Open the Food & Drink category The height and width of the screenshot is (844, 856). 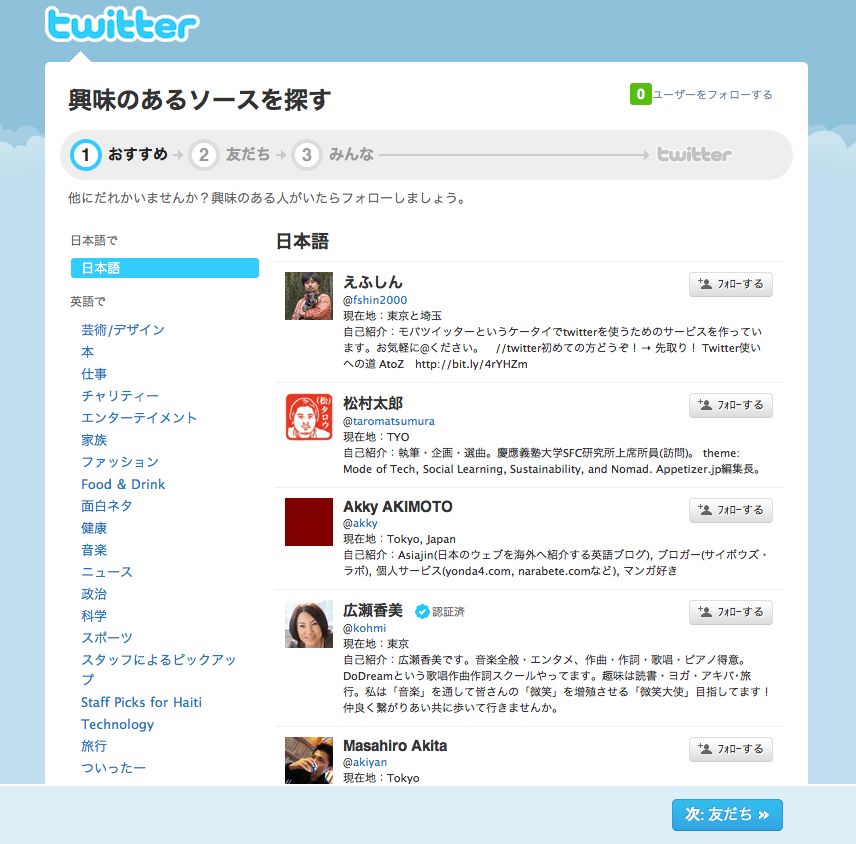point(123,484)
